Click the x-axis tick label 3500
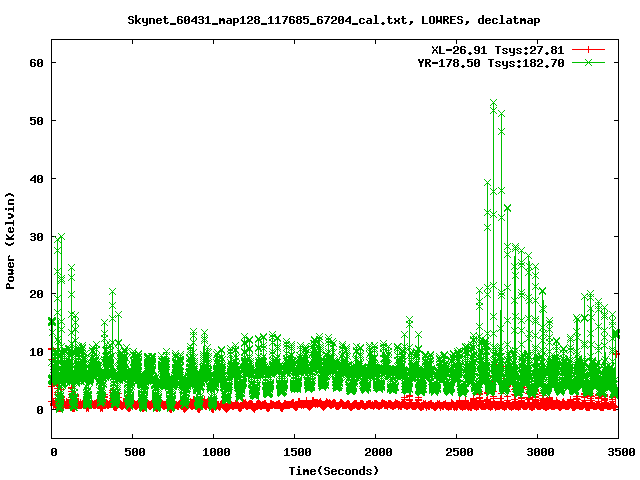 click(621, 452)
